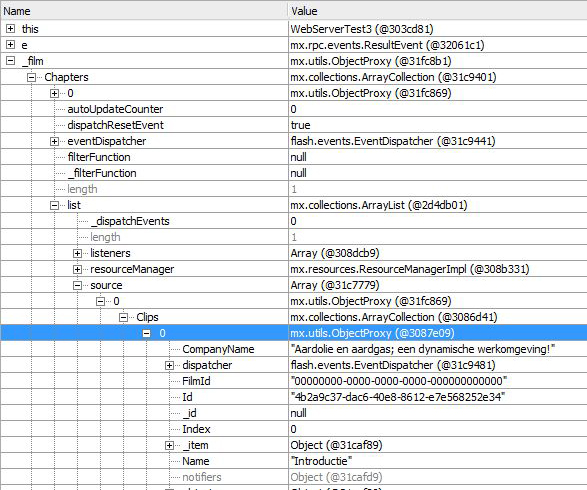Image resolution: width=587 pixels, height=490 pixels.
Task: Click value 'Array (@308dcb9)'
Action: point(335,253)
